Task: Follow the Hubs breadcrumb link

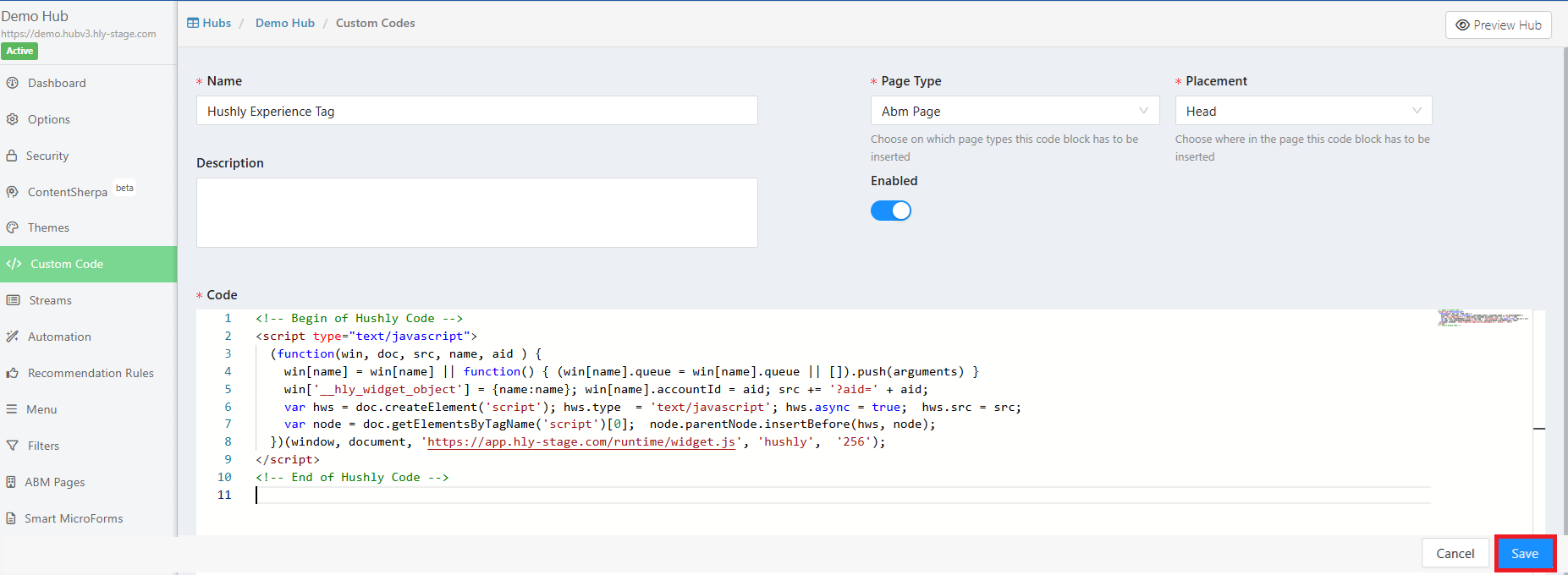Action: click(209, 23)
